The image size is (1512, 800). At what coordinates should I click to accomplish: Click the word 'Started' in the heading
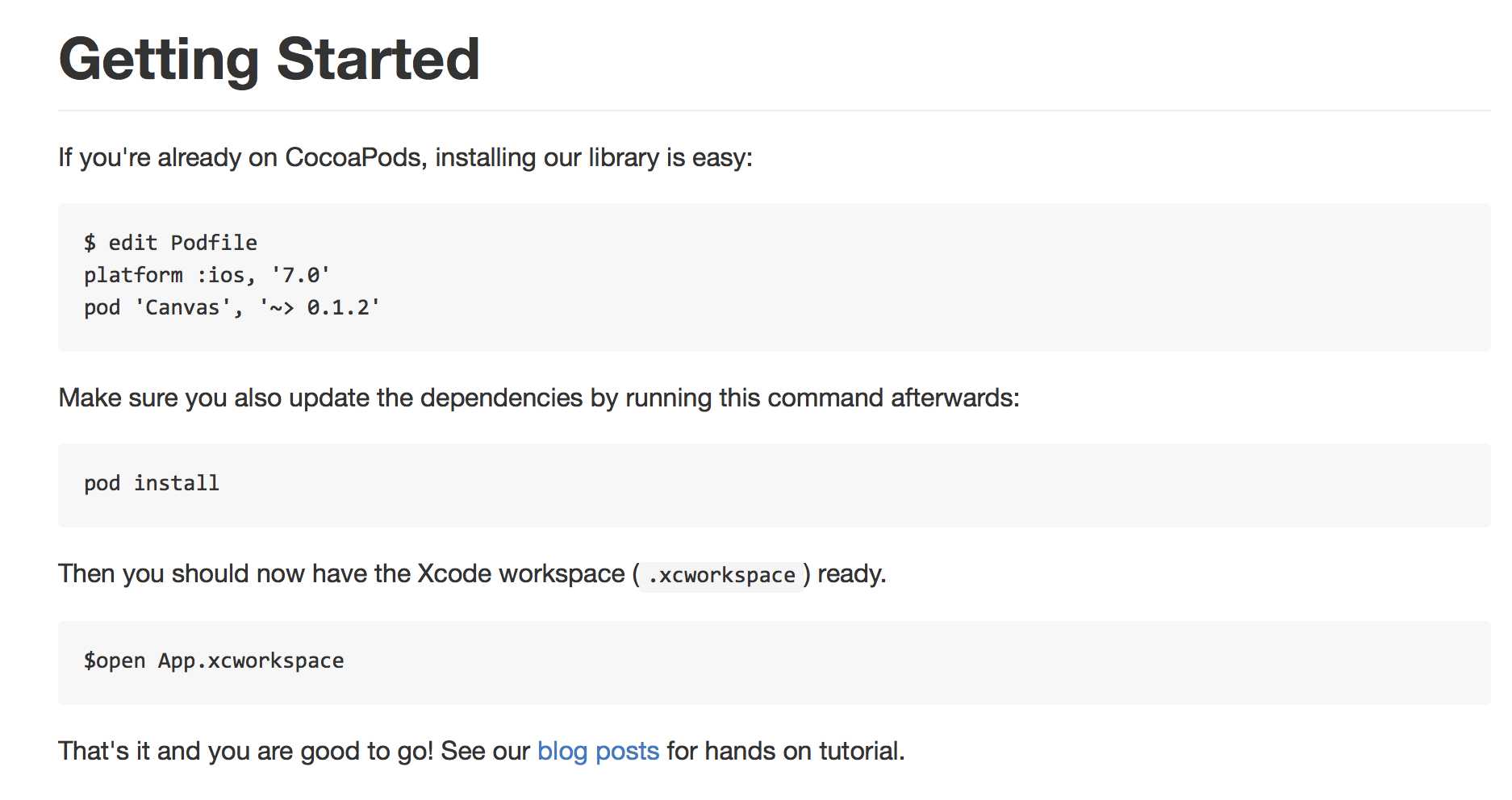pos(378,60)
